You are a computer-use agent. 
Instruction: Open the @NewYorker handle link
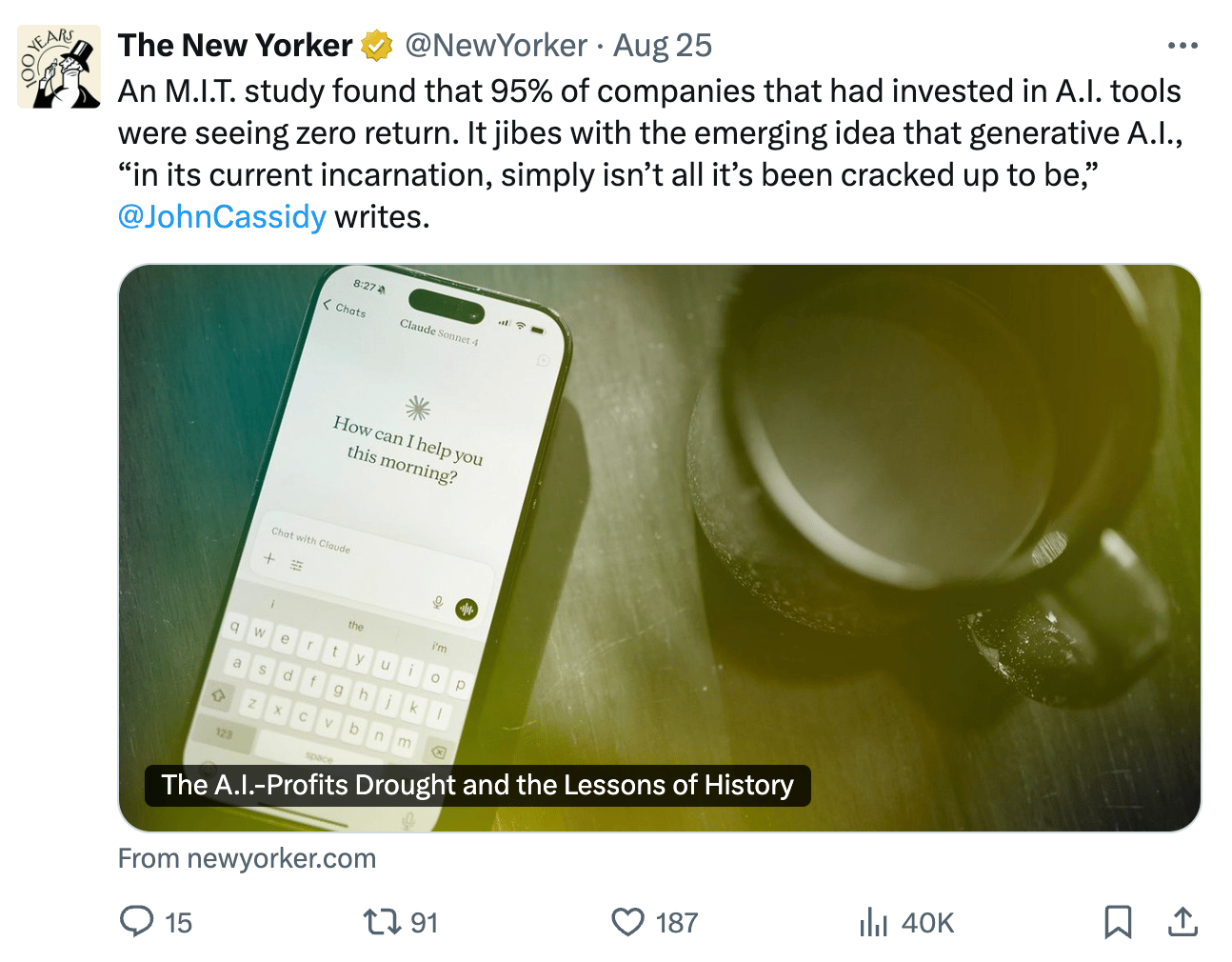coord(496,46)
